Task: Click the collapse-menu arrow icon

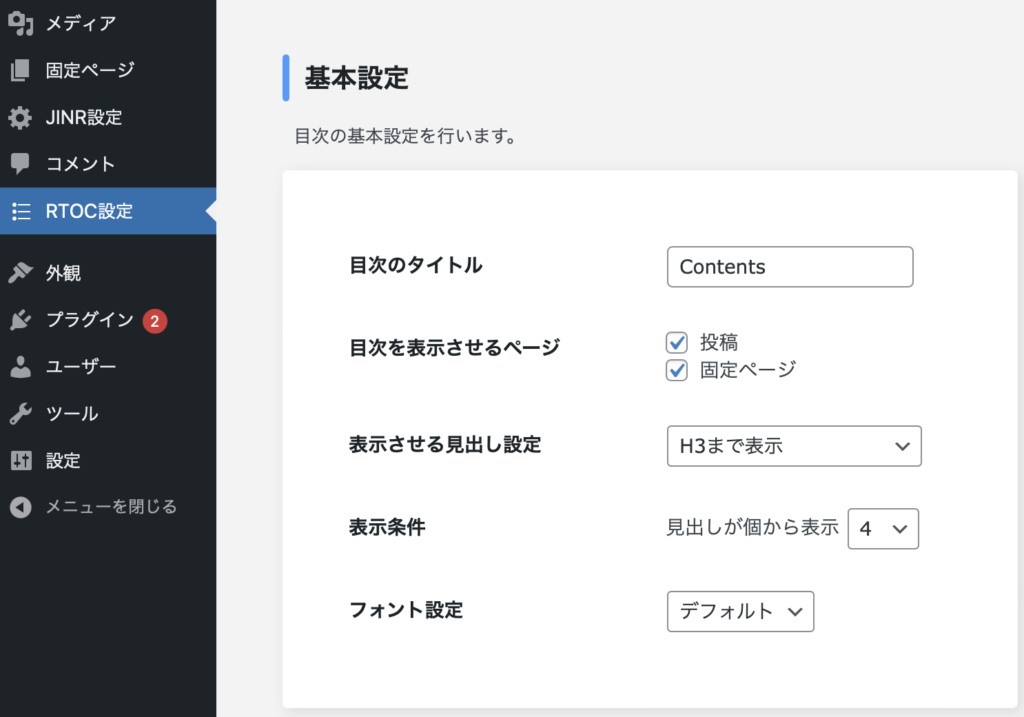Action: pyautogui.click(x=20, y=507)
